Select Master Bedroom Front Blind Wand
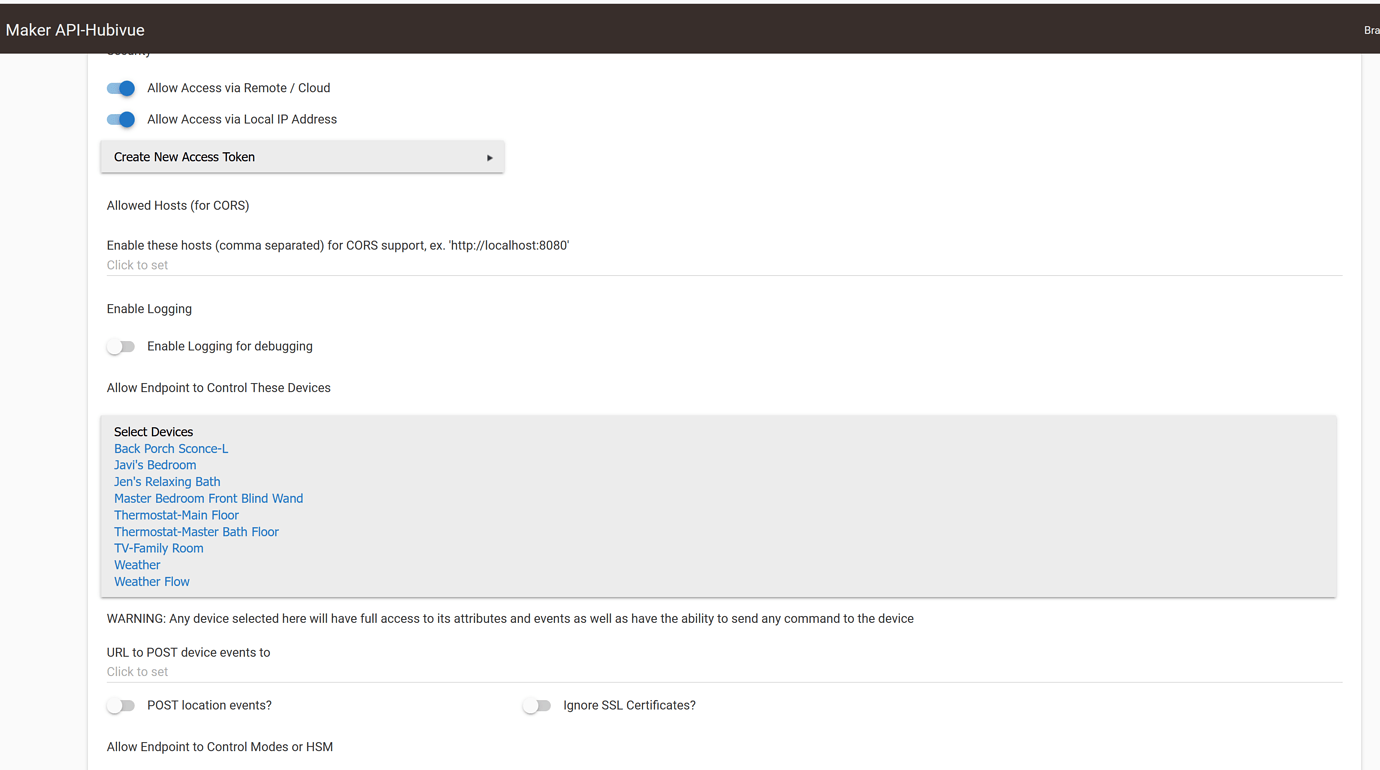This screenshot has height=770, width=1380. tap(208, 498)
